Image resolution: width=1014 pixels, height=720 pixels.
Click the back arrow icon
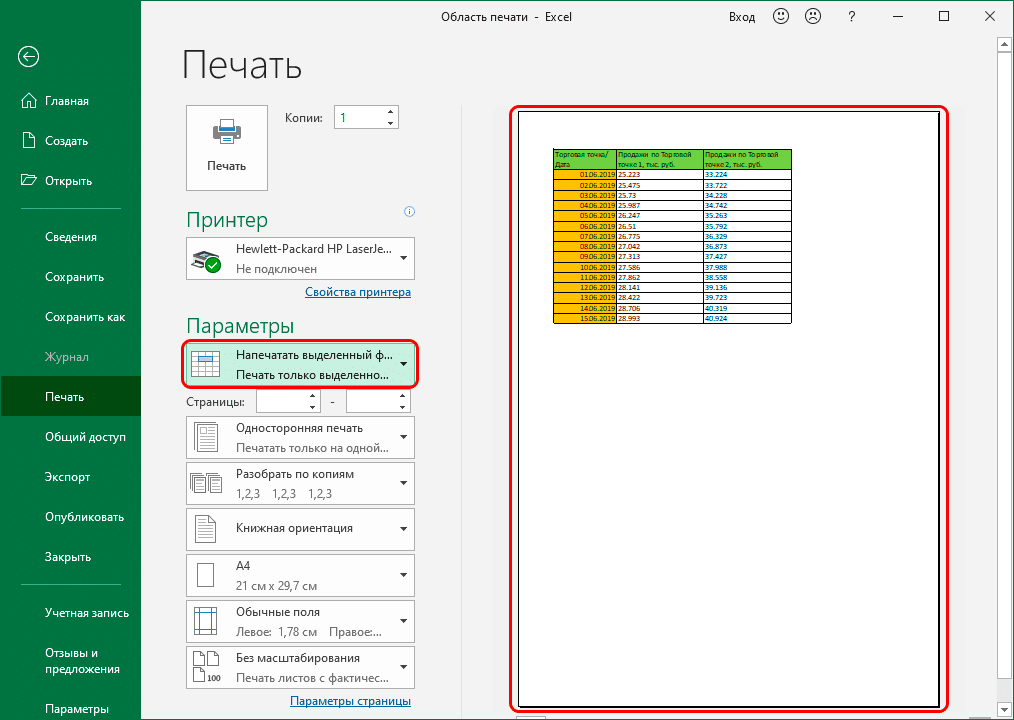29,57
